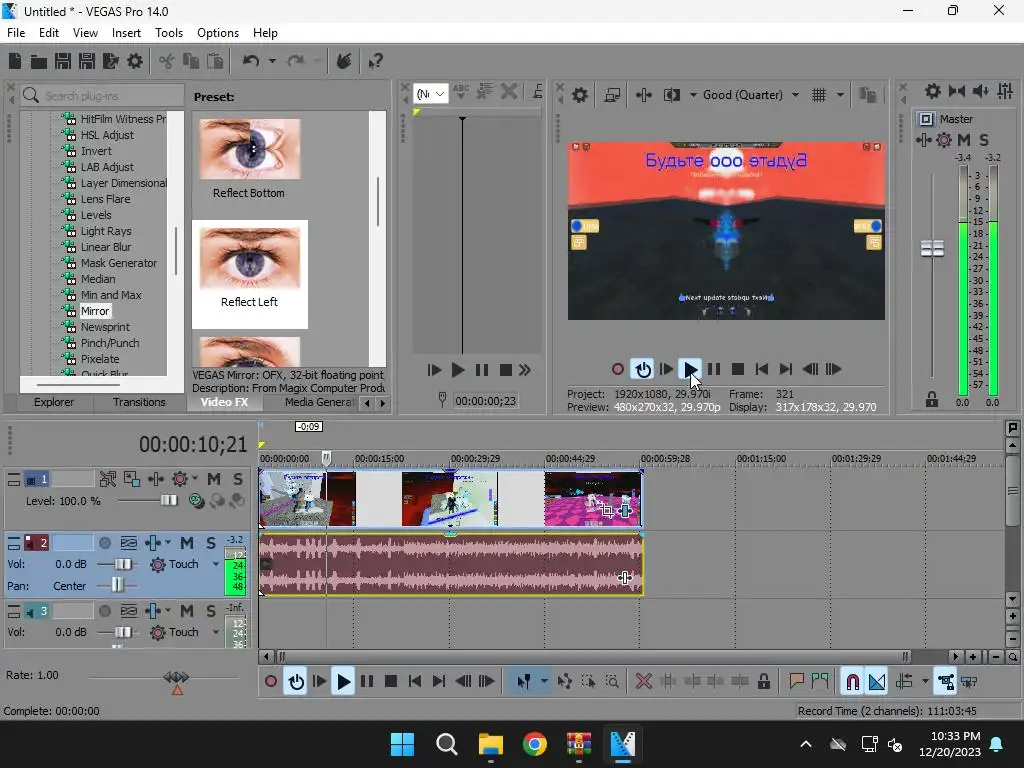Toggle Master fader lock icon
Image resolution: width=1024 pixels, height=768 pixels.
pos(932,400)
